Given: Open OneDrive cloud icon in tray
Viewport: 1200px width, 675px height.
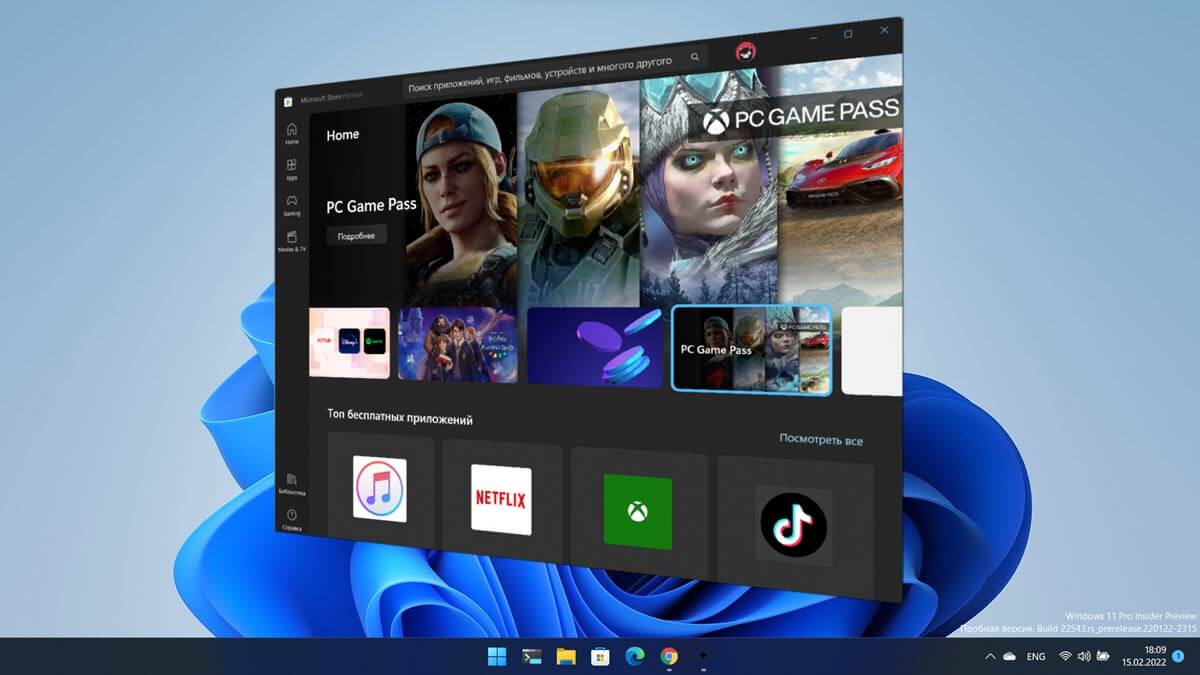Looking at the screenshot, I should pyautogui.click(x=1009, y=657).
